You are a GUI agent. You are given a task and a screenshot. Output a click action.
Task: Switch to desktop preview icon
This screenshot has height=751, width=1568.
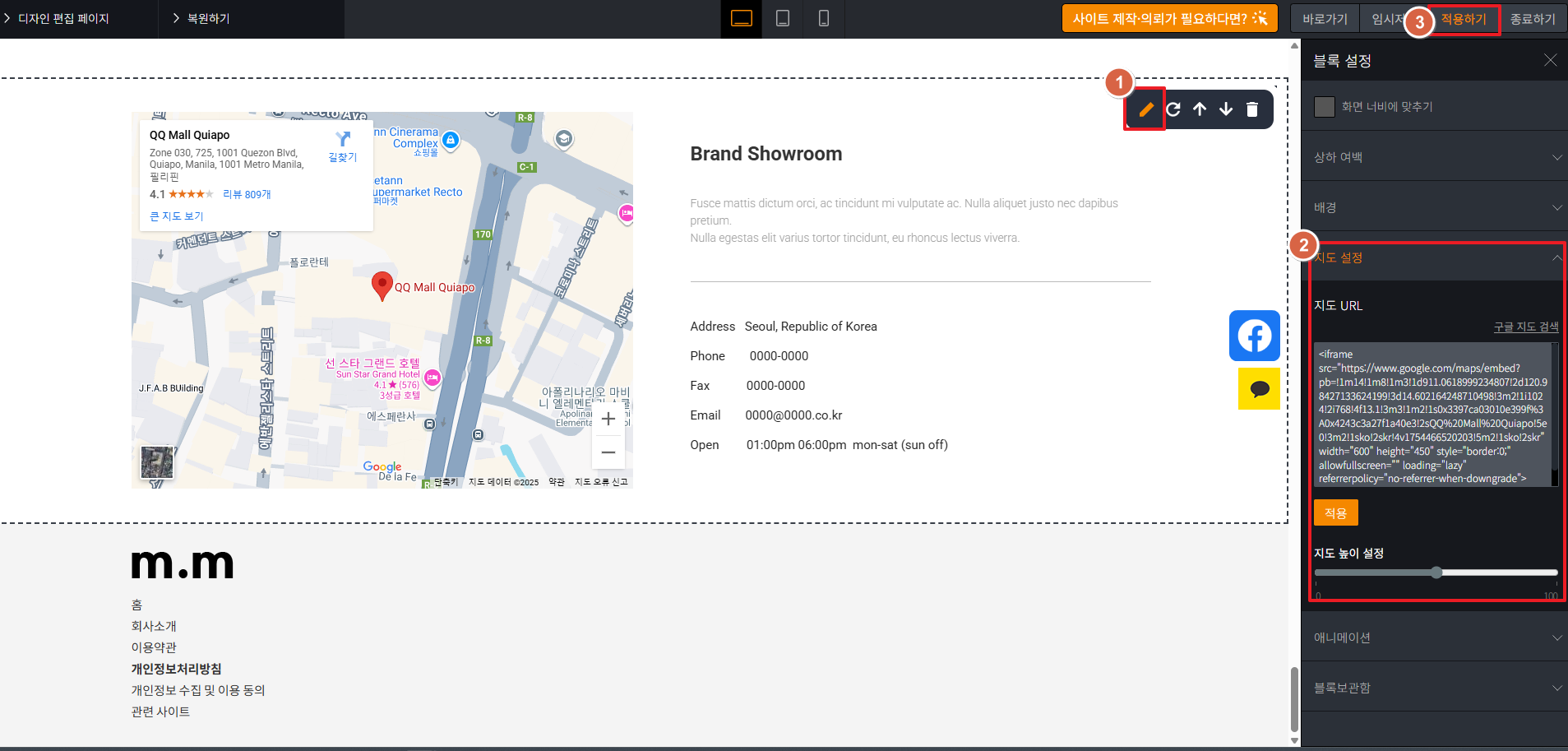tap(741, 19)
